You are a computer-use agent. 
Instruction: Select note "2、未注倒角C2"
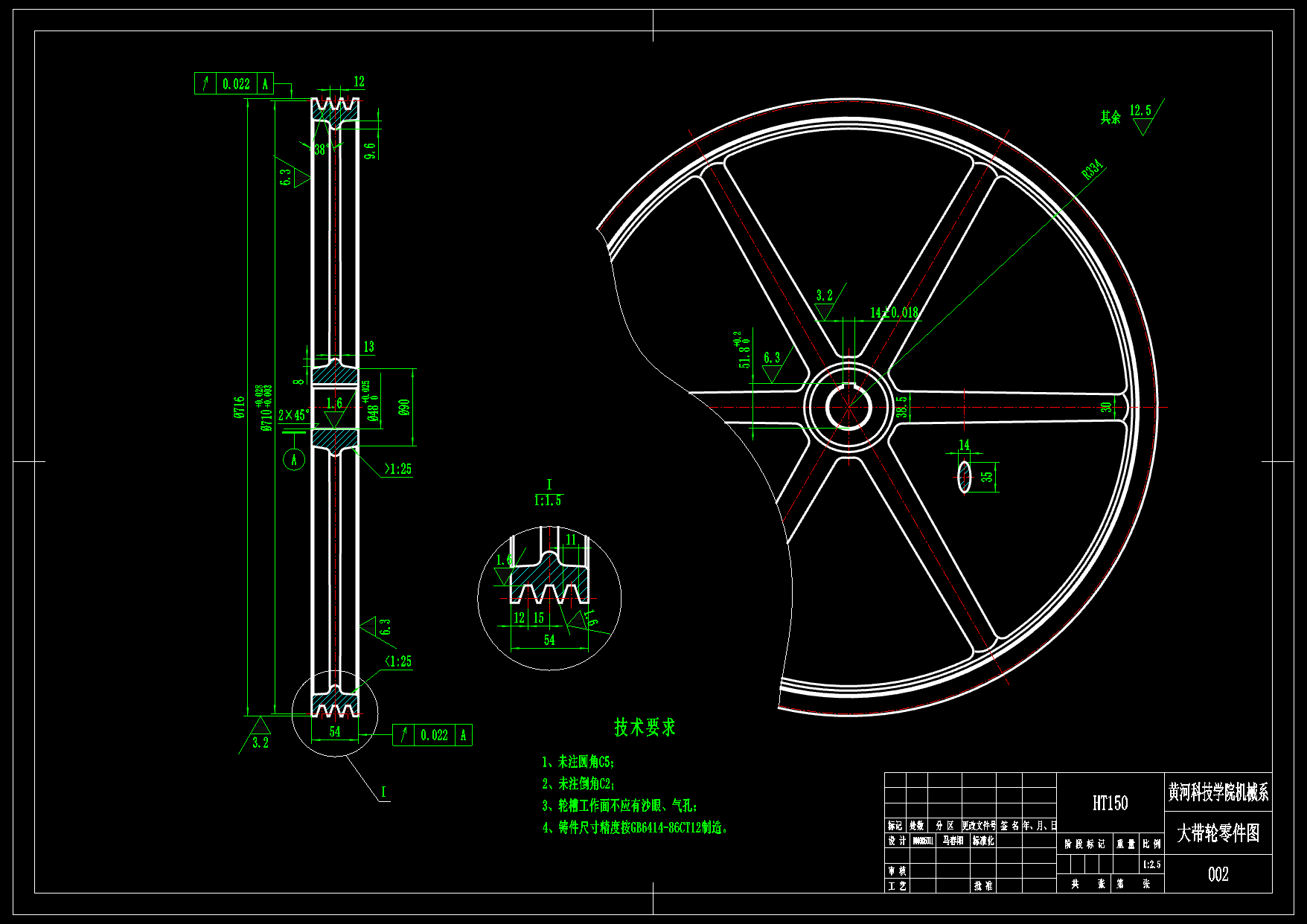(x=577, y=783)
